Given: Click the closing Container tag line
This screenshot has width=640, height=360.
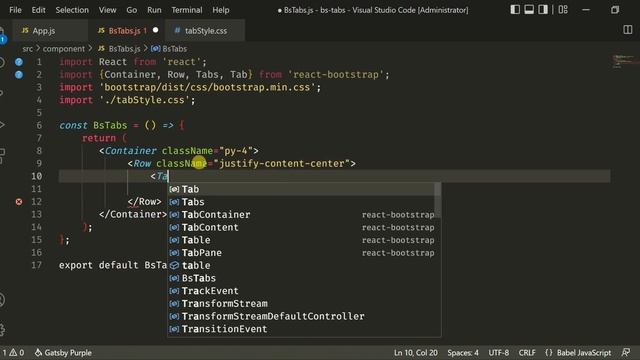Looking at the screenshot, I should click(133, 214).
